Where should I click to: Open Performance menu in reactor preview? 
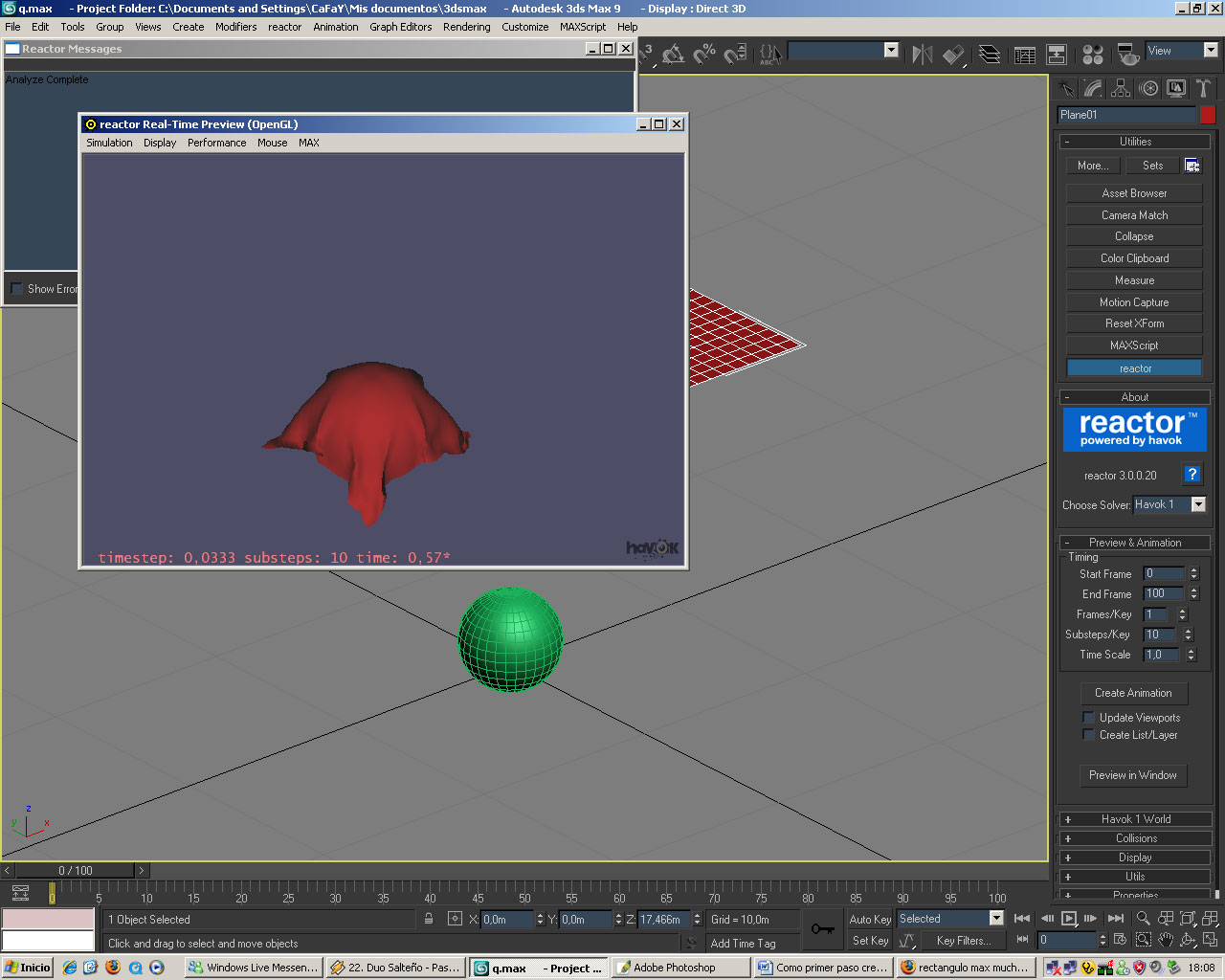click(216, 143)
